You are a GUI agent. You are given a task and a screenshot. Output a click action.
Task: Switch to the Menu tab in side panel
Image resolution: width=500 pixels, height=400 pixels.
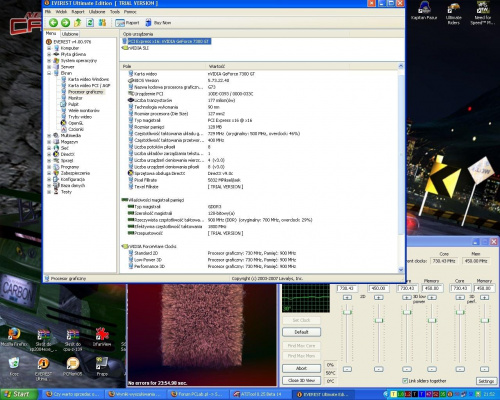(51, 33)
